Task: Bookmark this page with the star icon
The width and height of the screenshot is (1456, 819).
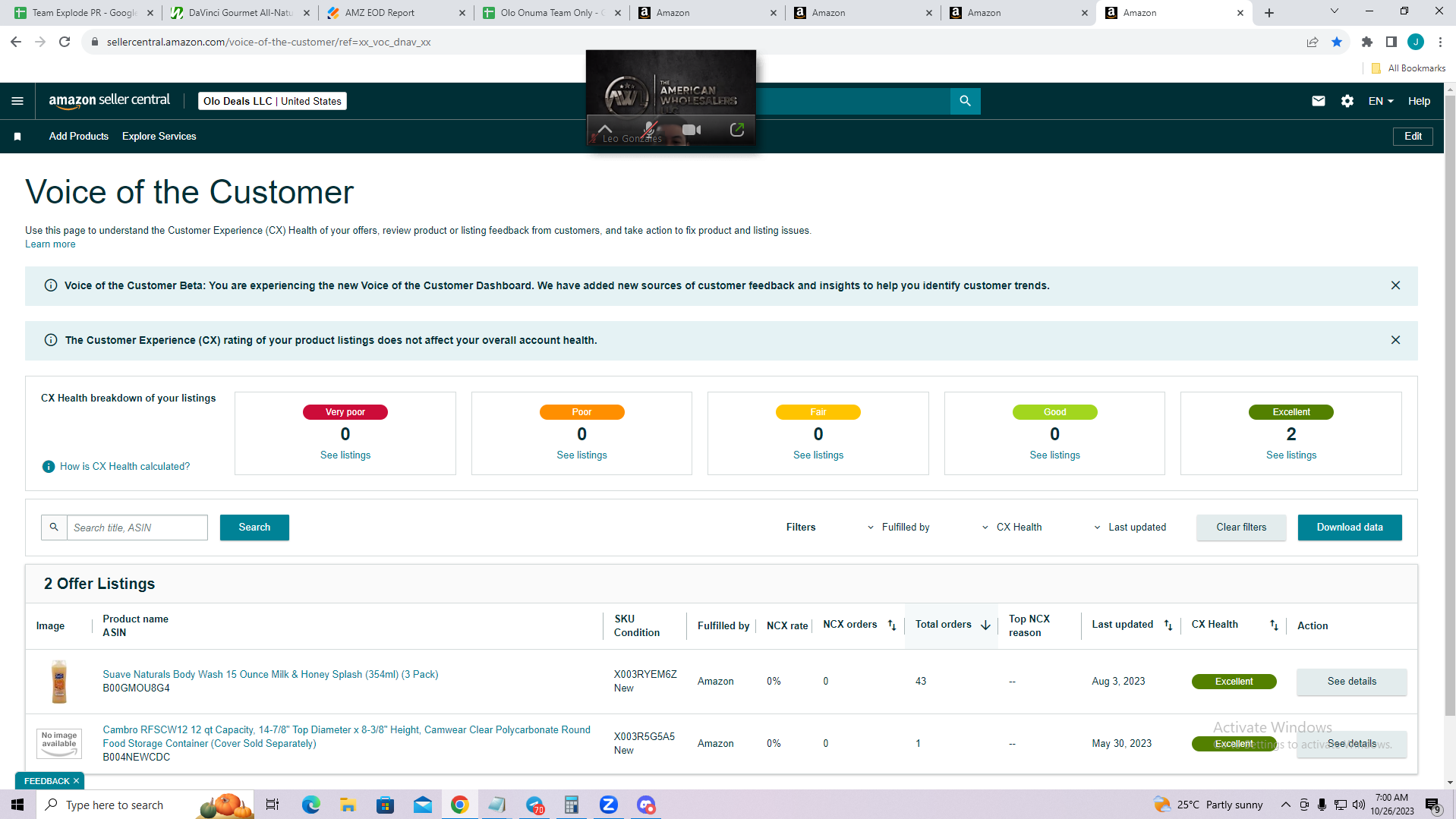Action: pyautogui.click(x=1337, y=42)
